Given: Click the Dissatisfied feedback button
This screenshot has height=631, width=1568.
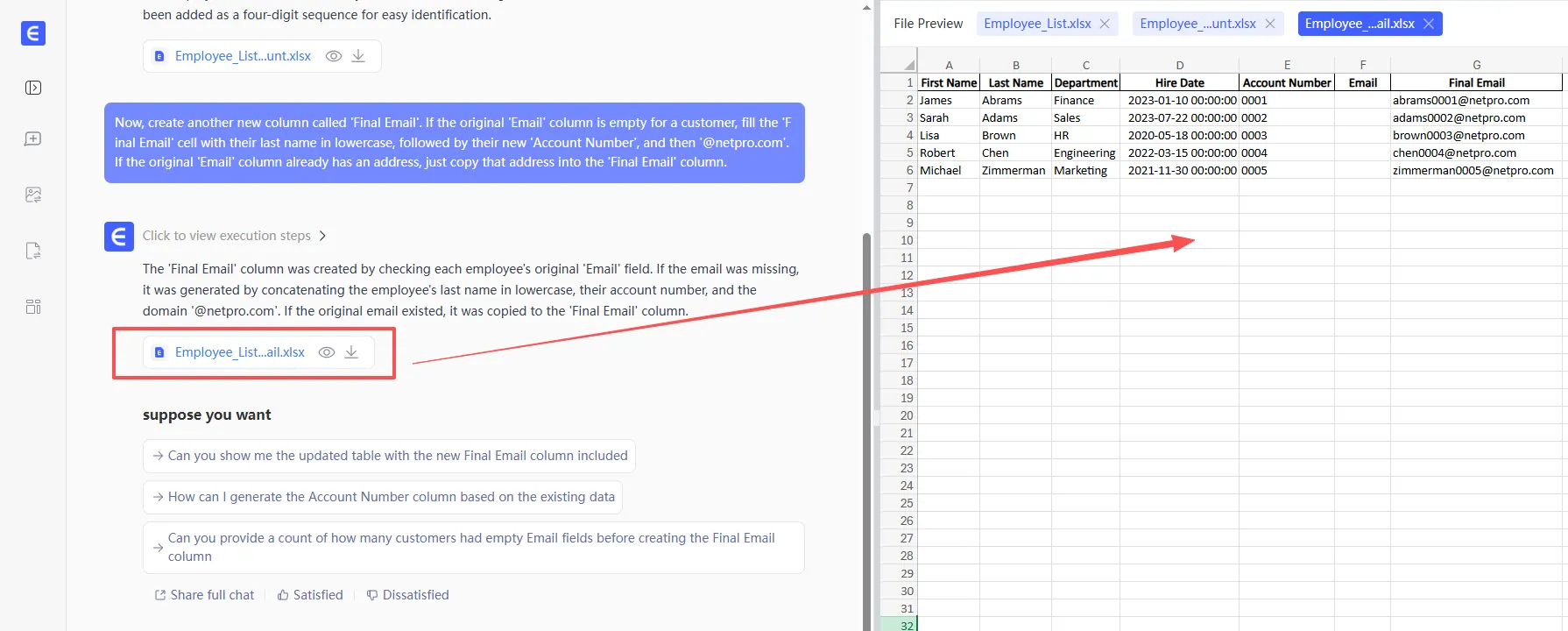Looking at the screenshot, I should (407, 595).
